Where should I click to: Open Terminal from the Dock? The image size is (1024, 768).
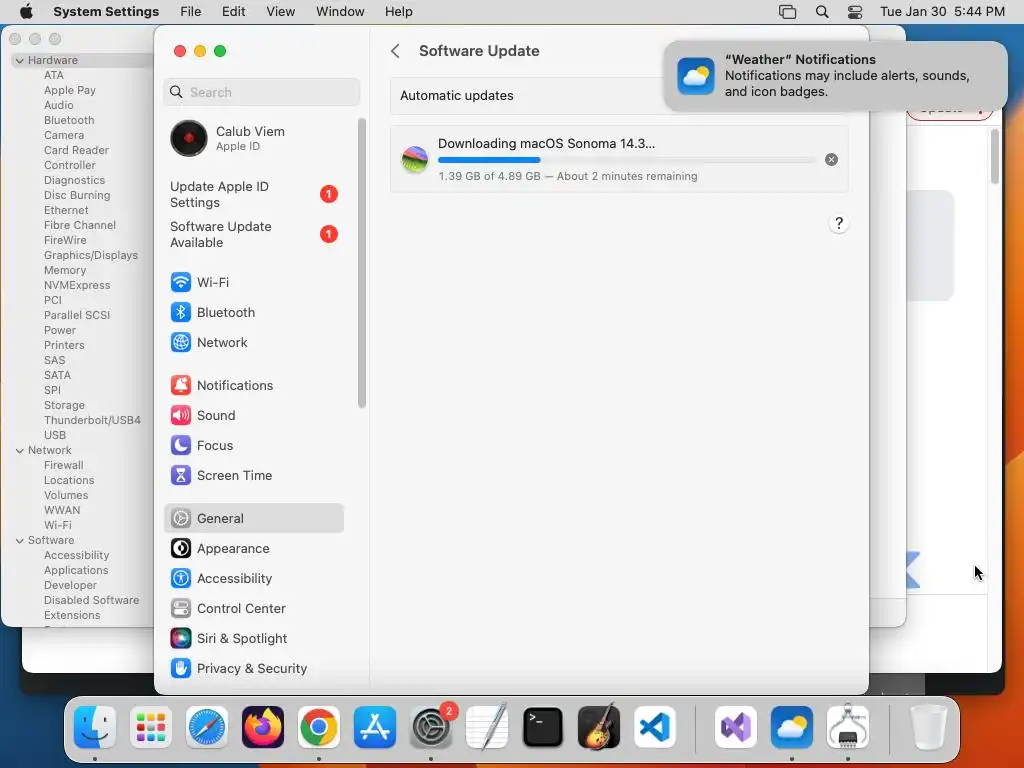pyautogui.click(x=543, y=727)
